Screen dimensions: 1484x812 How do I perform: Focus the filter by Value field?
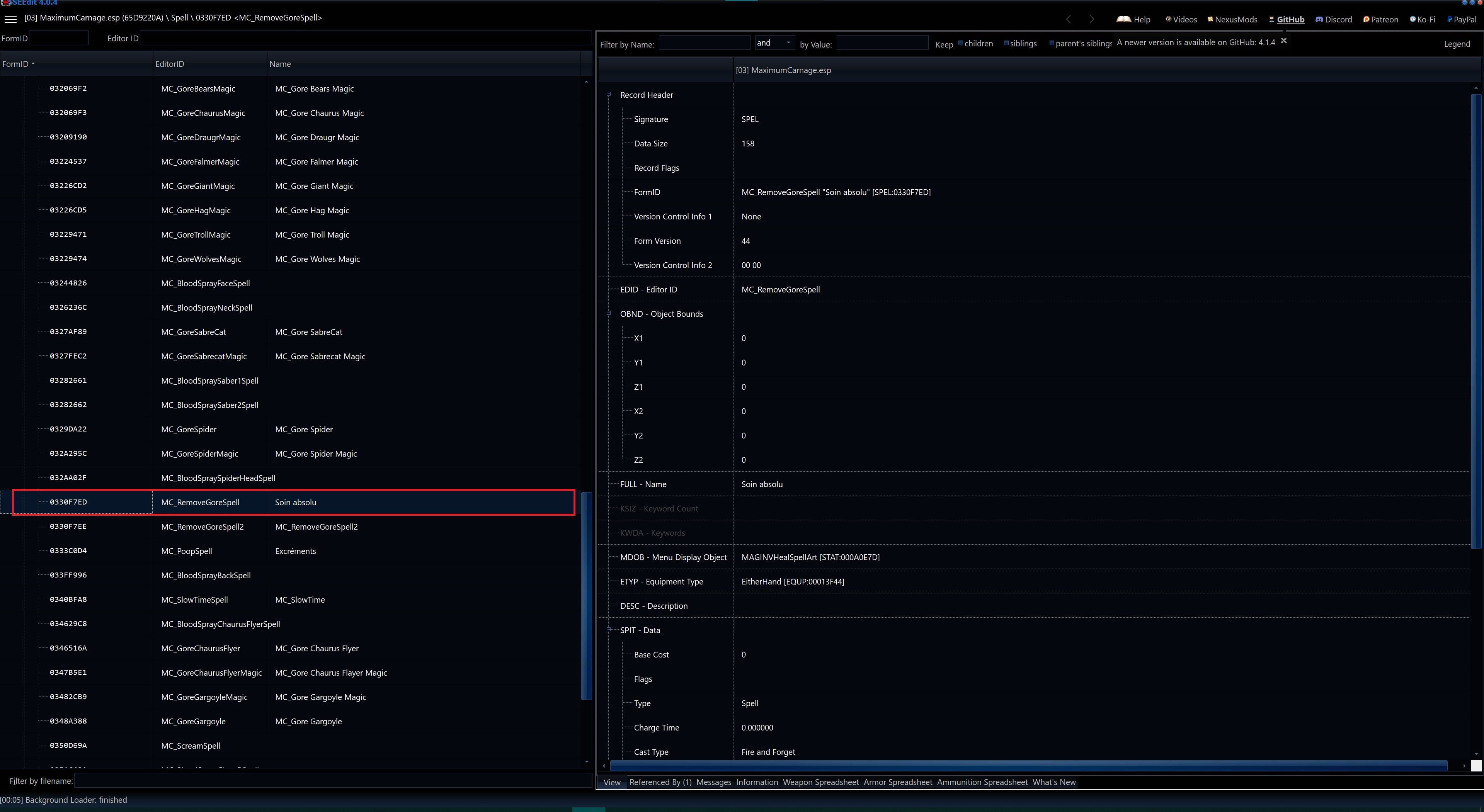coord(882,43)
